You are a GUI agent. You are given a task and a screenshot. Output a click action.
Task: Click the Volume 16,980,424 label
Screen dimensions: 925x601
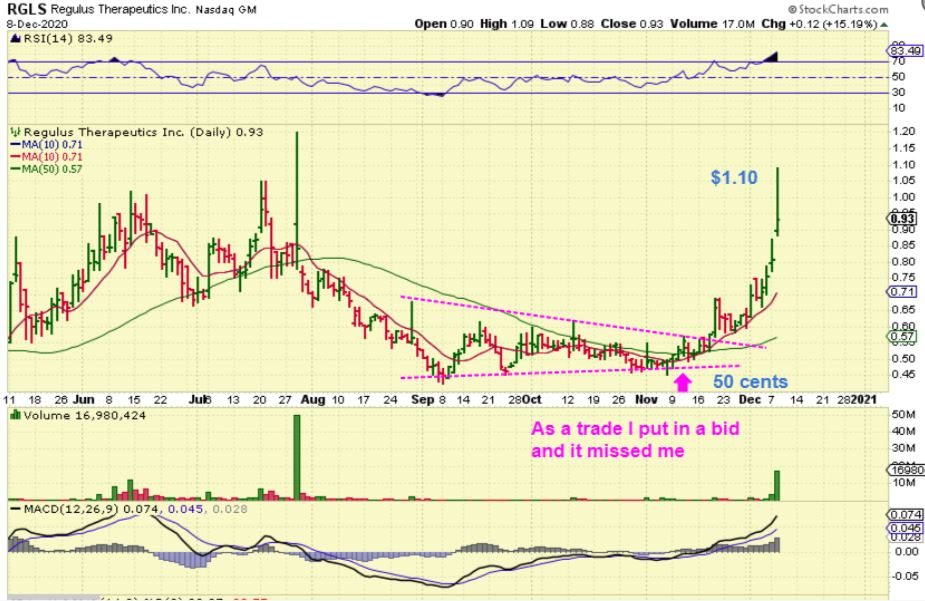(85, 415)
